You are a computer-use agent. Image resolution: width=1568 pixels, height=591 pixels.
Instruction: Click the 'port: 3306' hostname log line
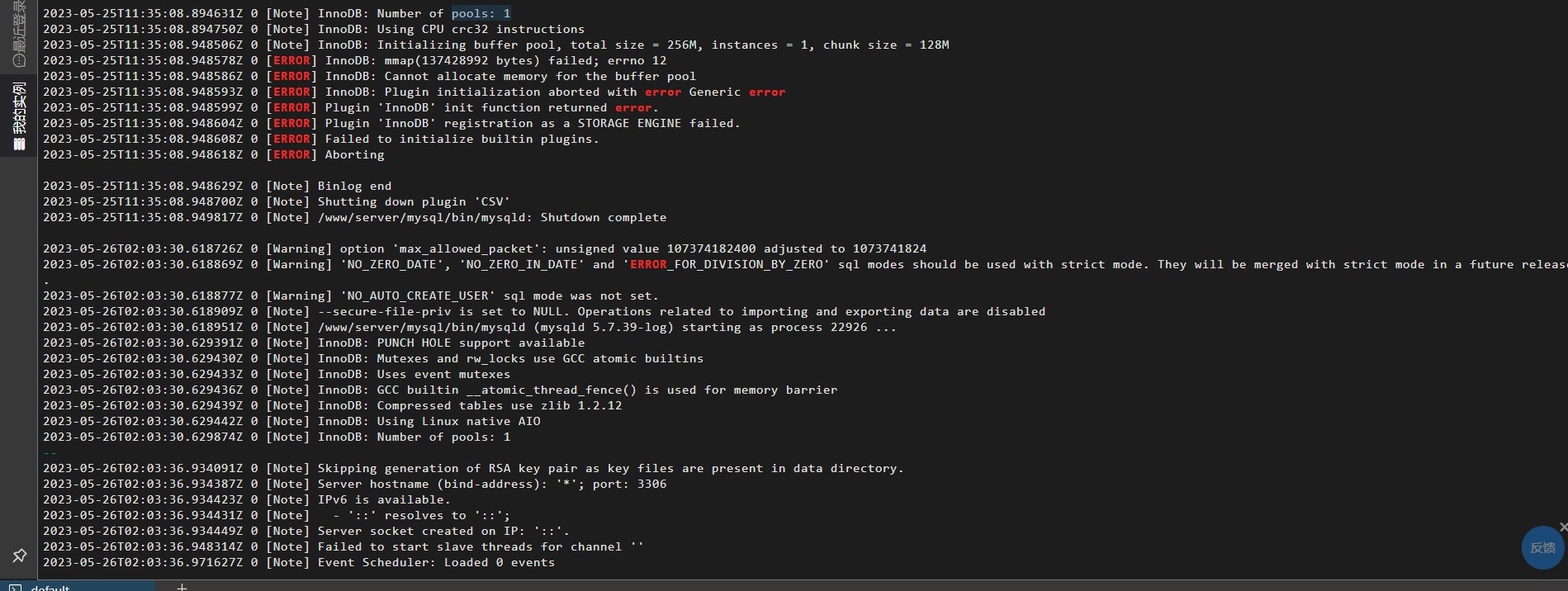[x=354, y=484]
